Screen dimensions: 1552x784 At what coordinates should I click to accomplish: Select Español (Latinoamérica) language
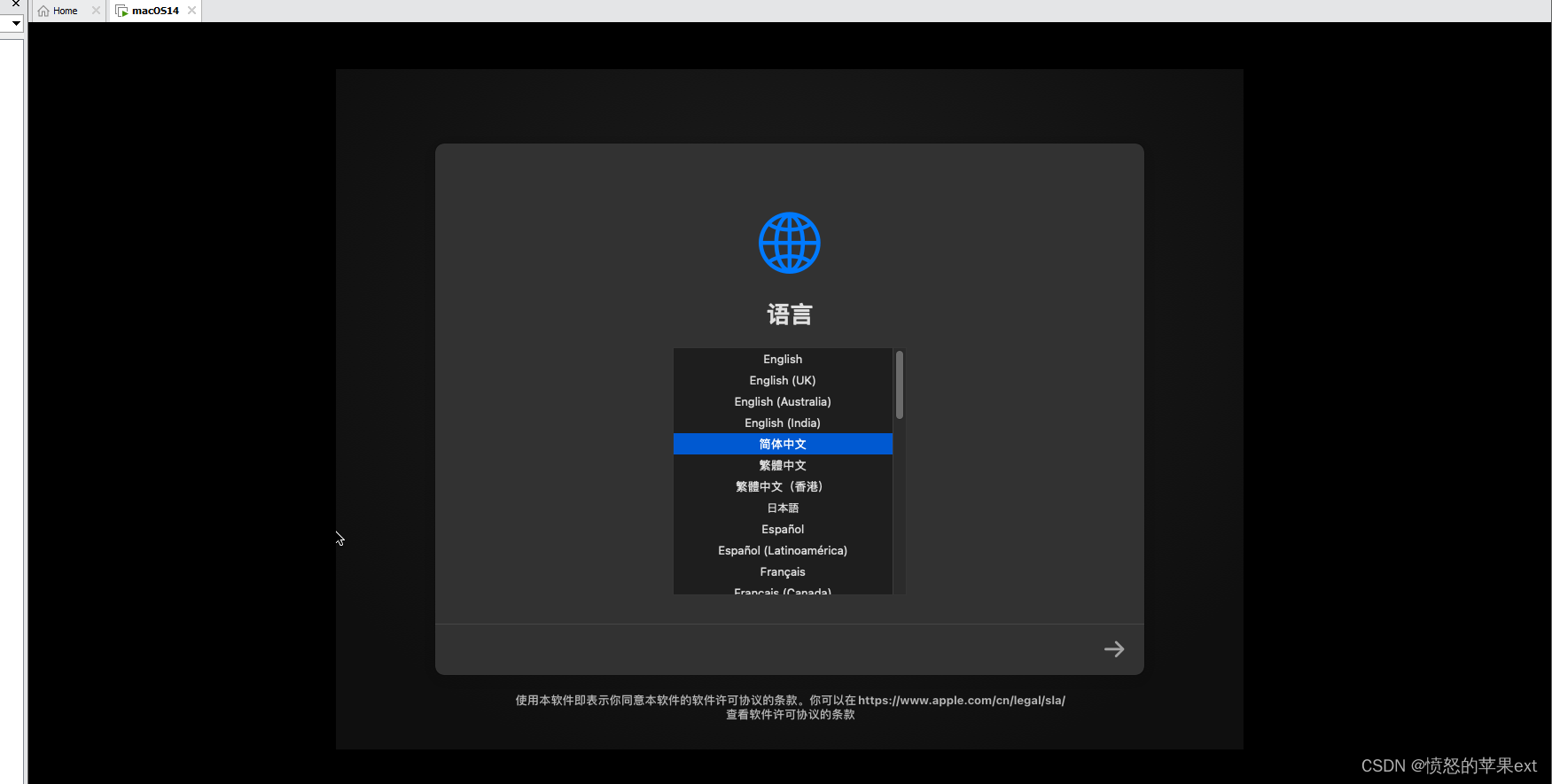(x=783, y=550)
